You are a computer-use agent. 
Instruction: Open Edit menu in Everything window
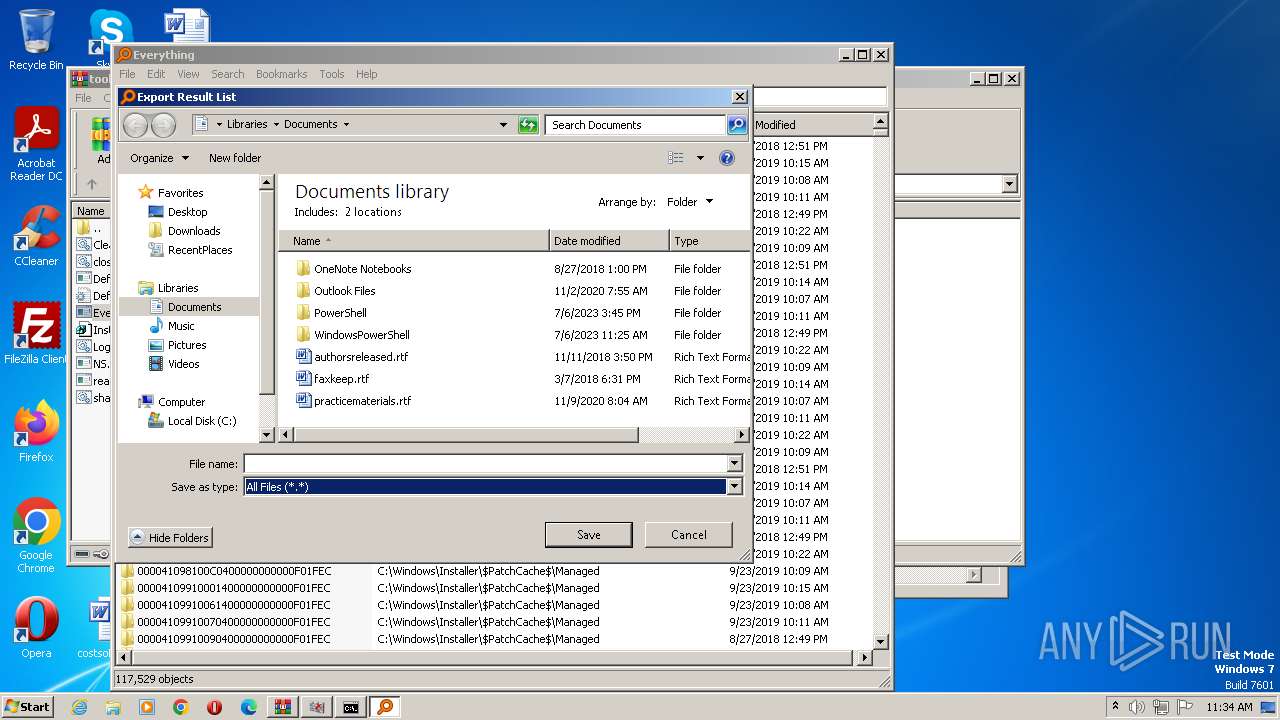click(156, 74)
